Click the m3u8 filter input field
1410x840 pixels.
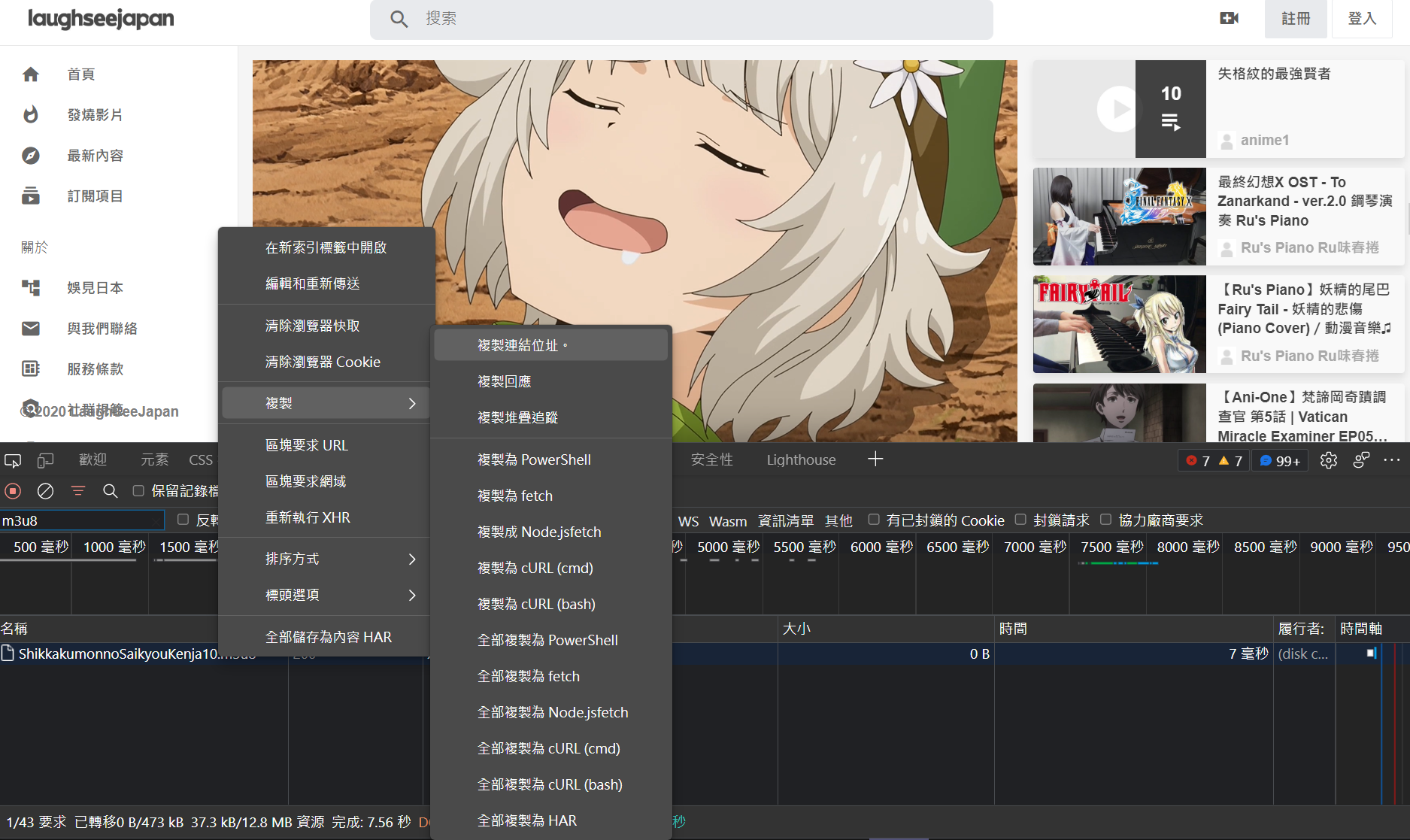coord(81,520)
